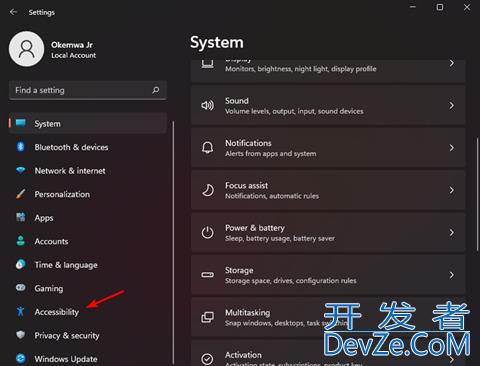Open Accounts settings
Viewport: 480px width, 366px height.
tap(88, 241)
